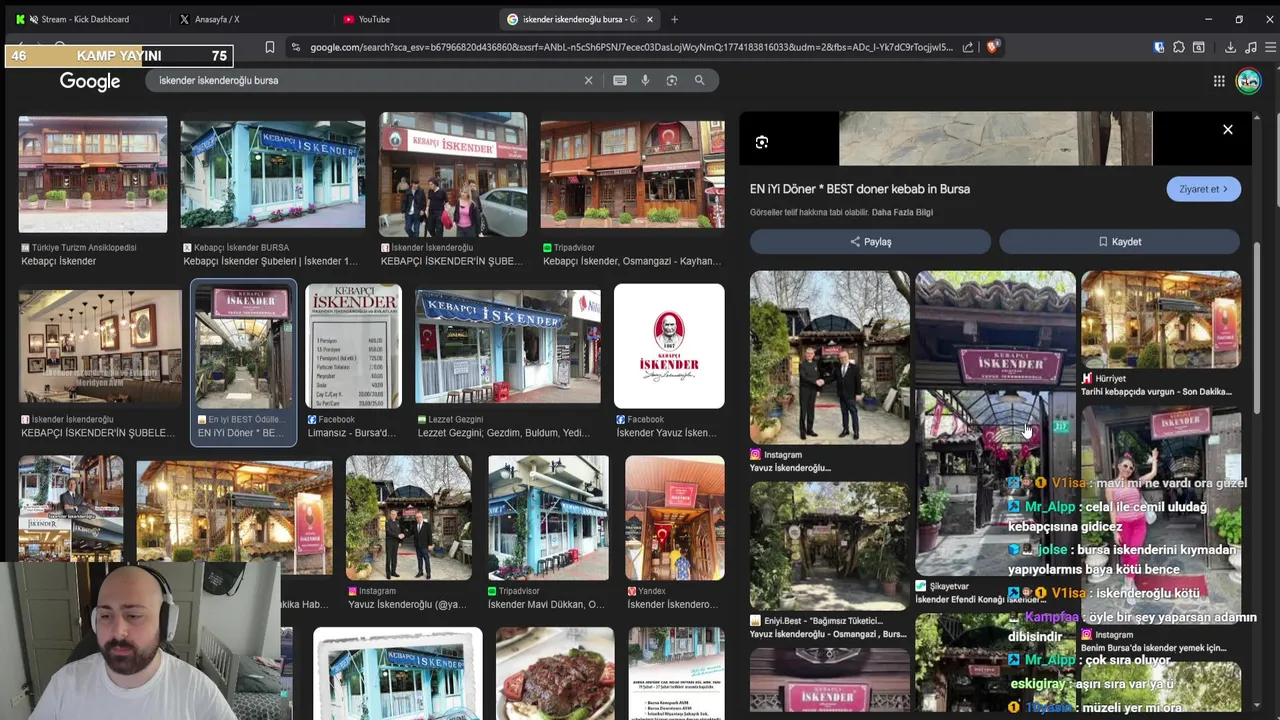
Task: Open site settings icon beside URL
Action: tap(295, 47)
